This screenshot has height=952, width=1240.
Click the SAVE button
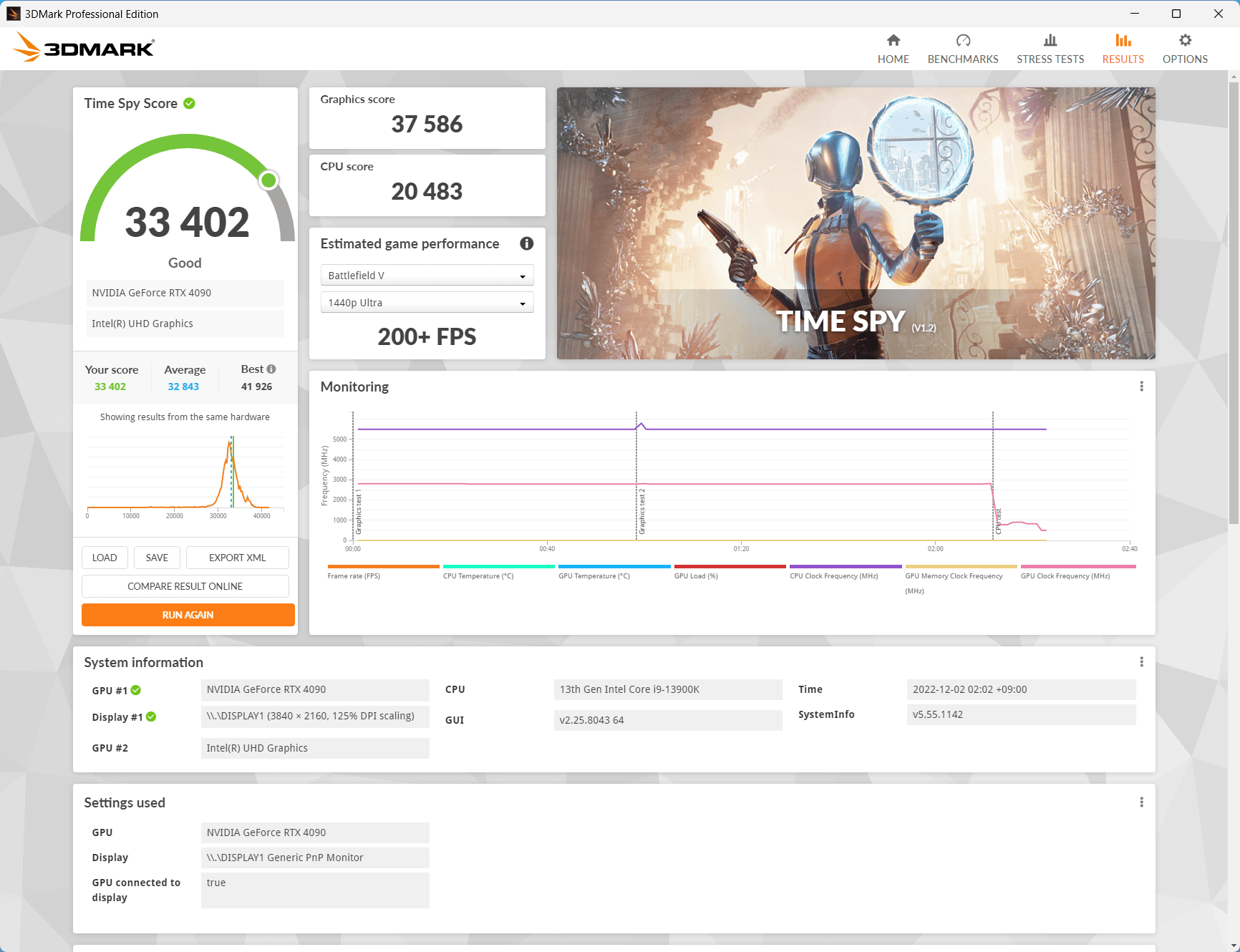coord(157,558)
